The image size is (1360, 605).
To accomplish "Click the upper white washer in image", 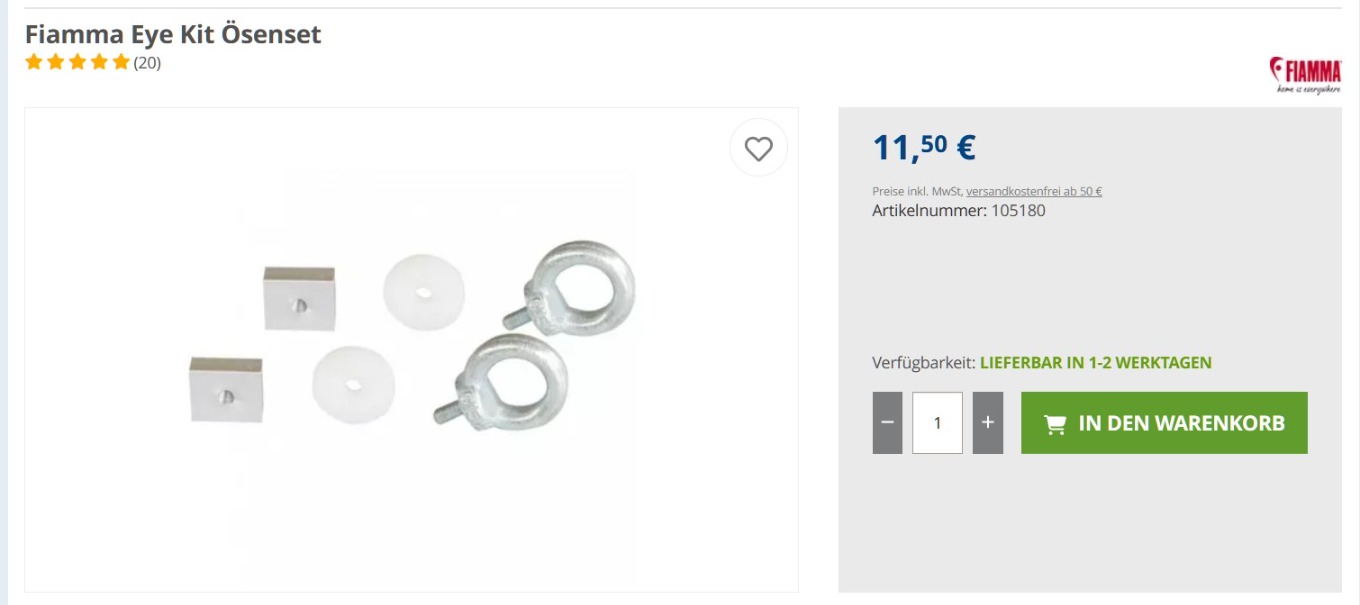I will click(x=424, y=292).
